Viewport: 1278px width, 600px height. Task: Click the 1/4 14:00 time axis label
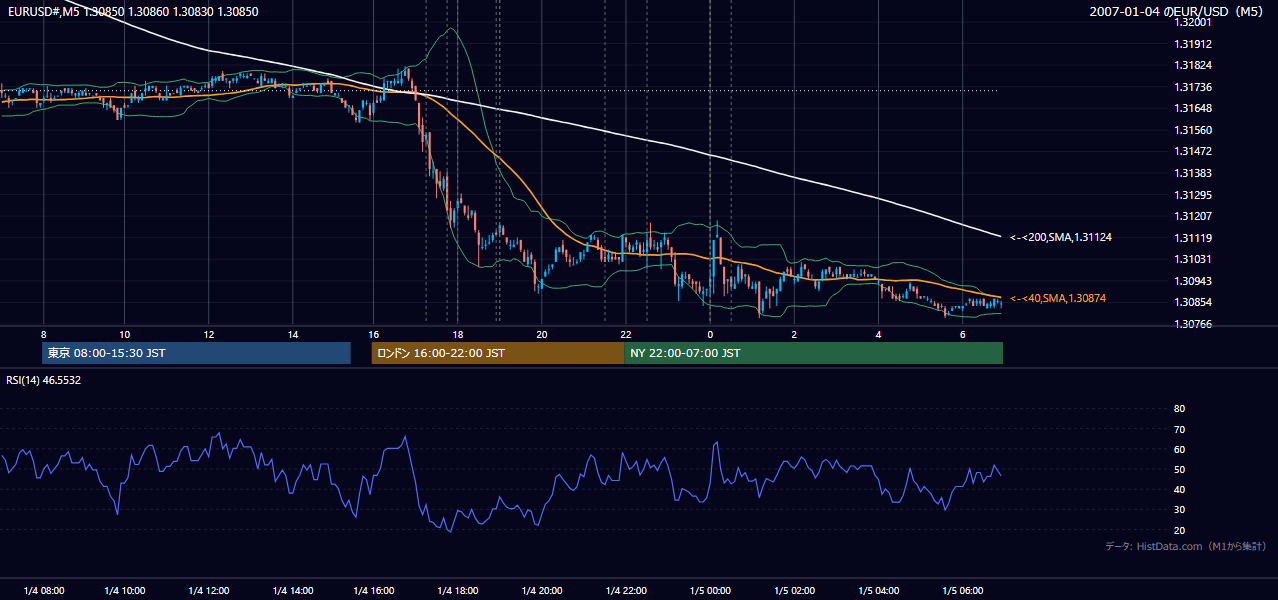(292, 591)
